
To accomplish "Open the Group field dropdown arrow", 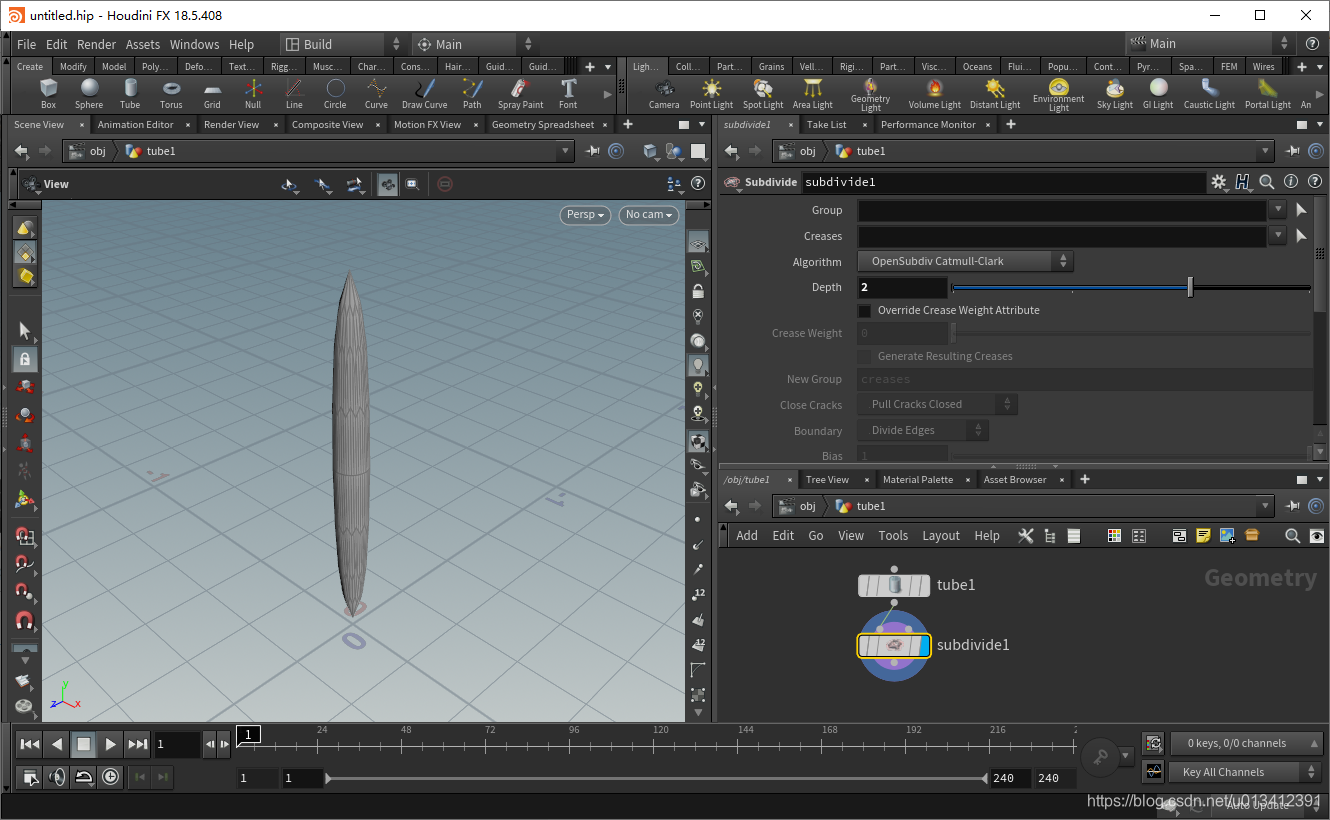I will 1277,210.
